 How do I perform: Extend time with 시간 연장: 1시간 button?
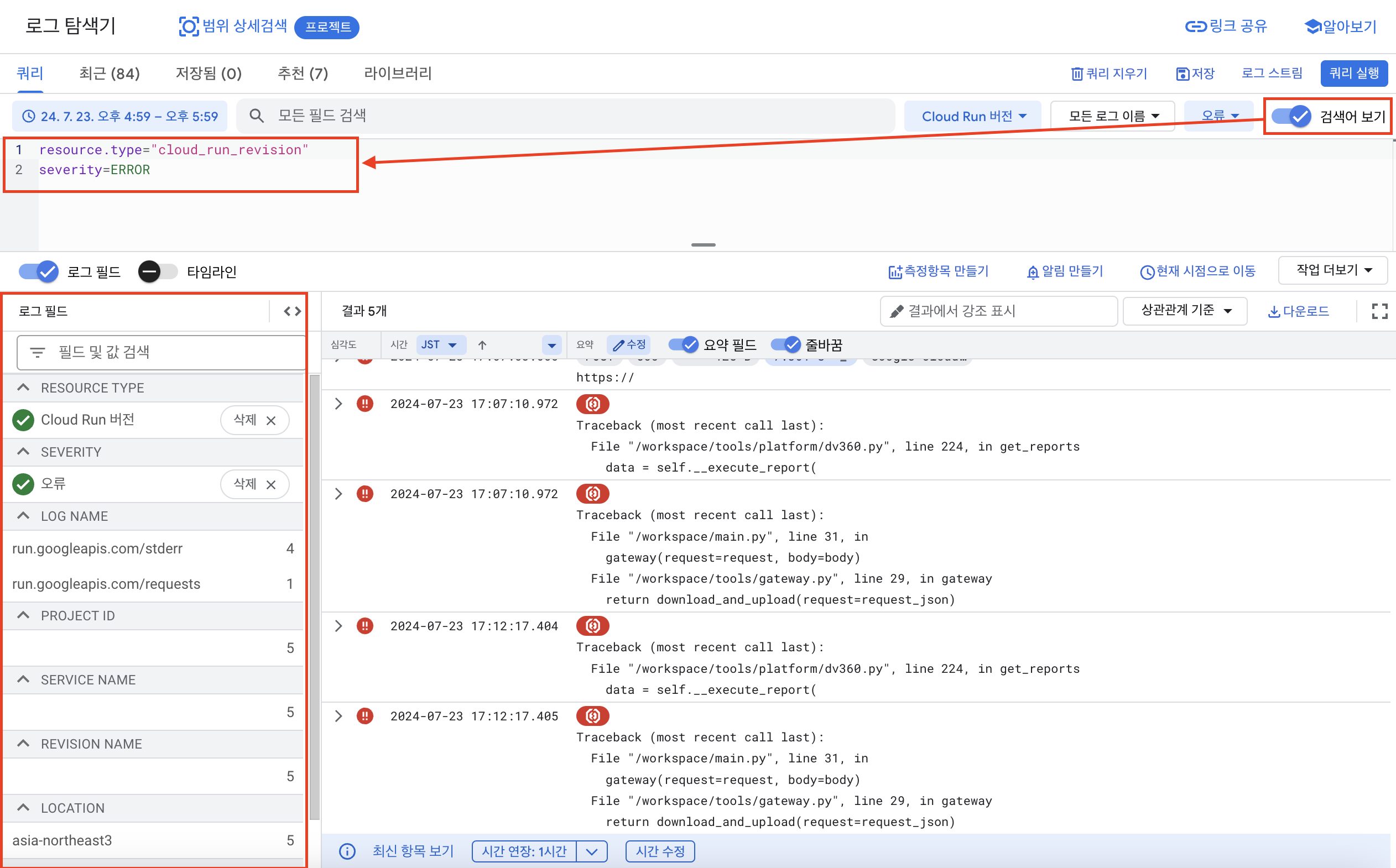(x=524, y=851)
